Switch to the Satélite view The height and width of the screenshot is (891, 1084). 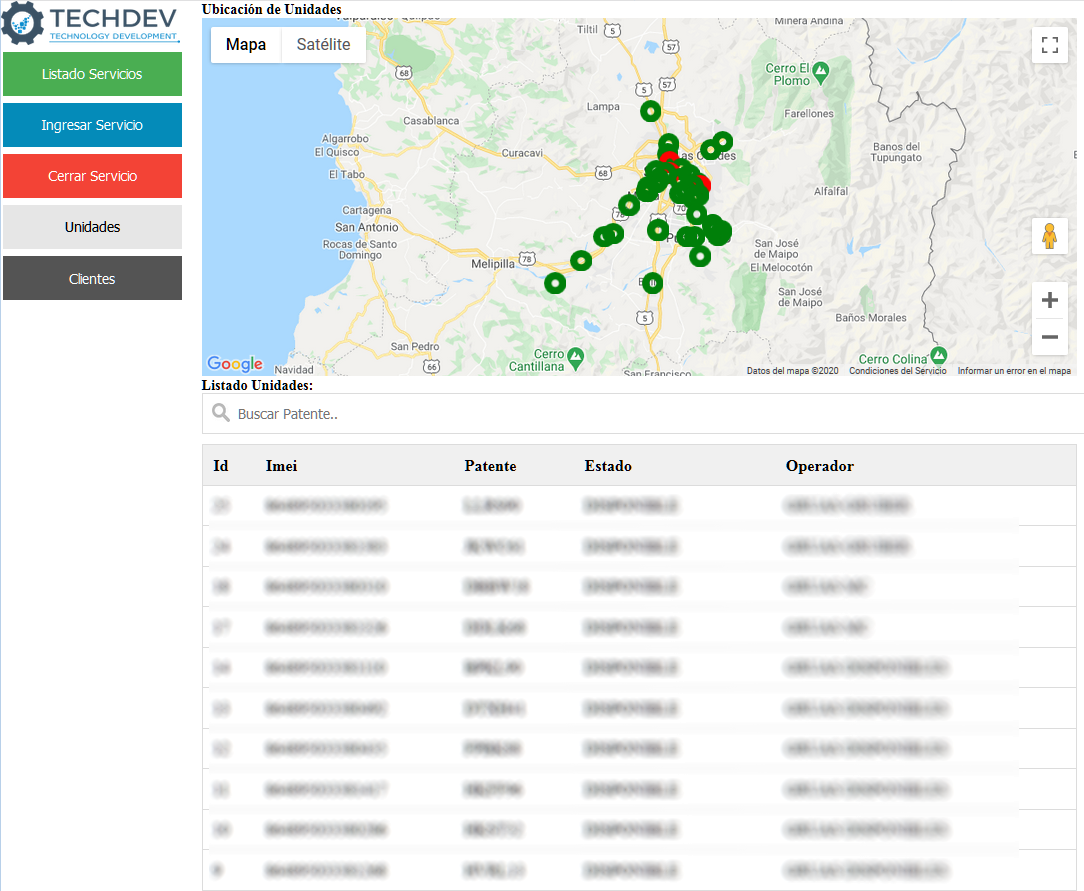324,45
